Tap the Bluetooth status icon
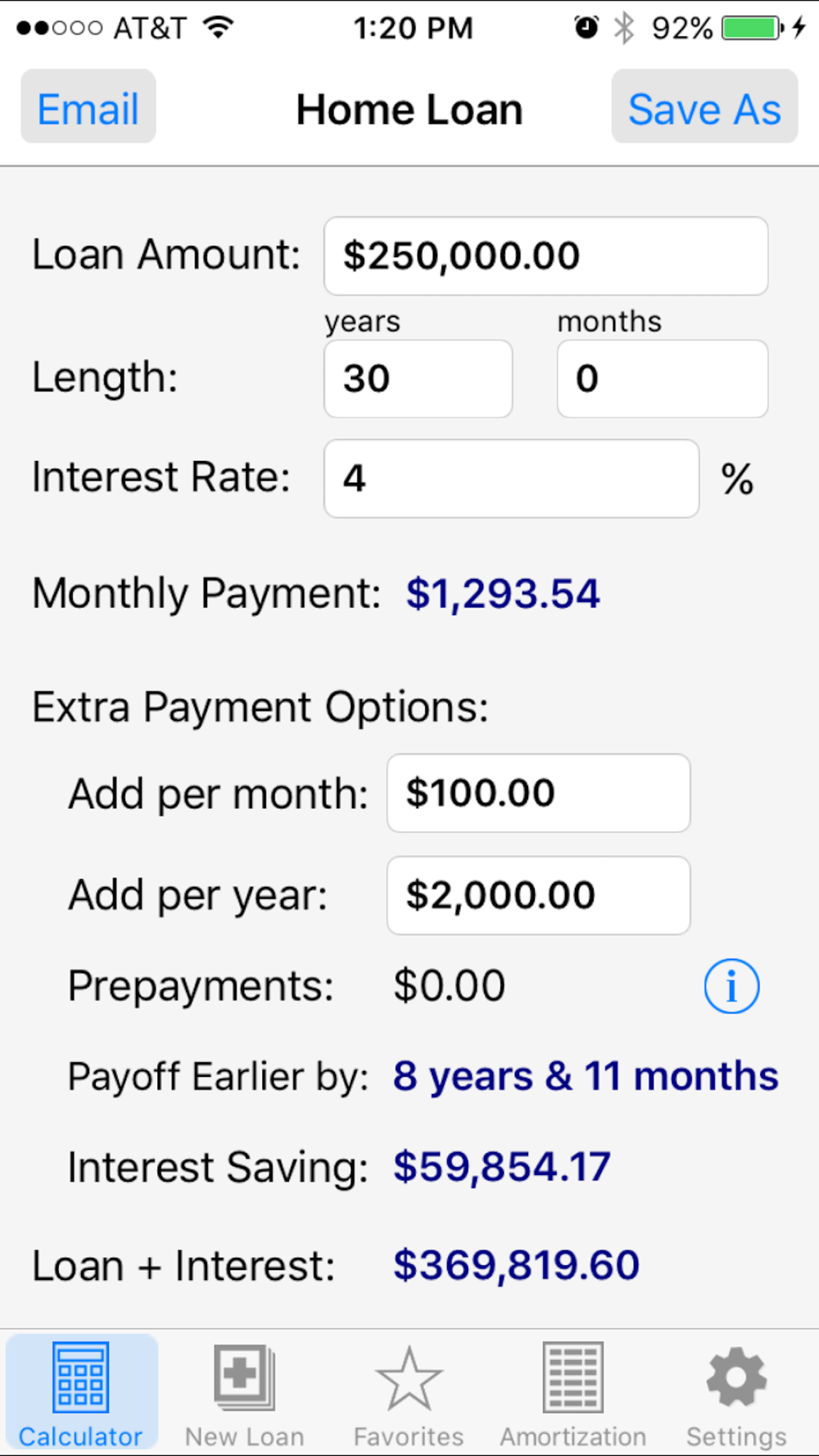This screenshot has width=819, height=1456. point(624,28)
